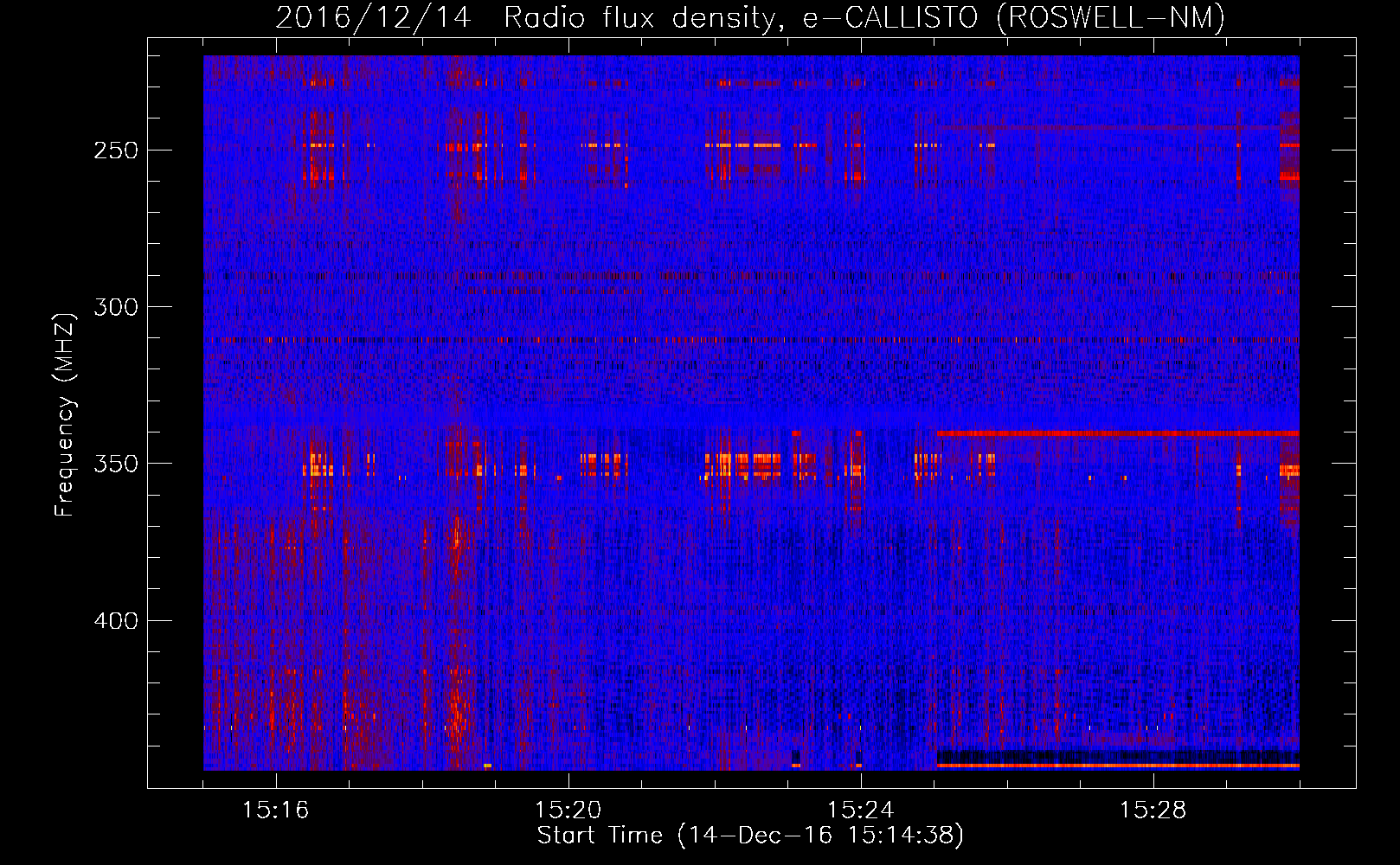The height and width of the screenshot is (865, 1400).
Task: Click the 'Frequency (MHZ)' axis label
Action: 65,414
